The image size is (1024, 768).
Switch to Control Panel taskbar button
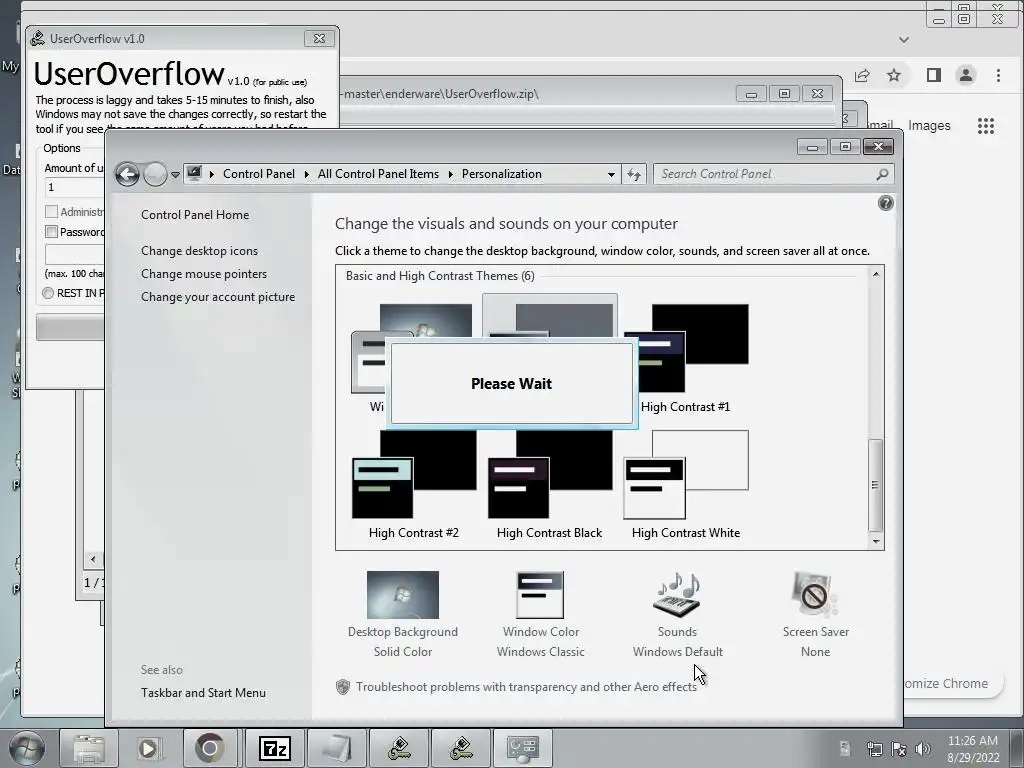coord(522,748)
